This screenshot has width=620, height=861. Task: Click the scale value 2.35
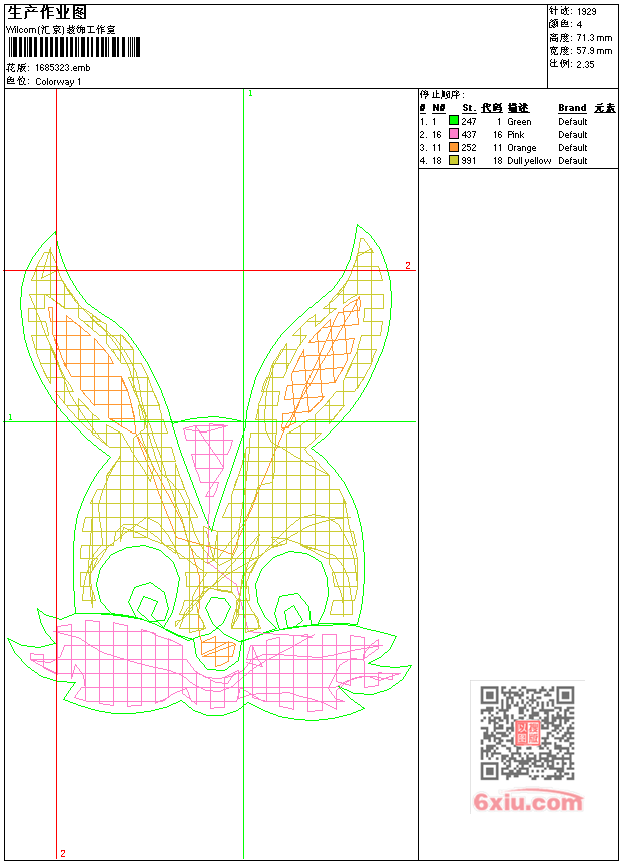point(585,64)
